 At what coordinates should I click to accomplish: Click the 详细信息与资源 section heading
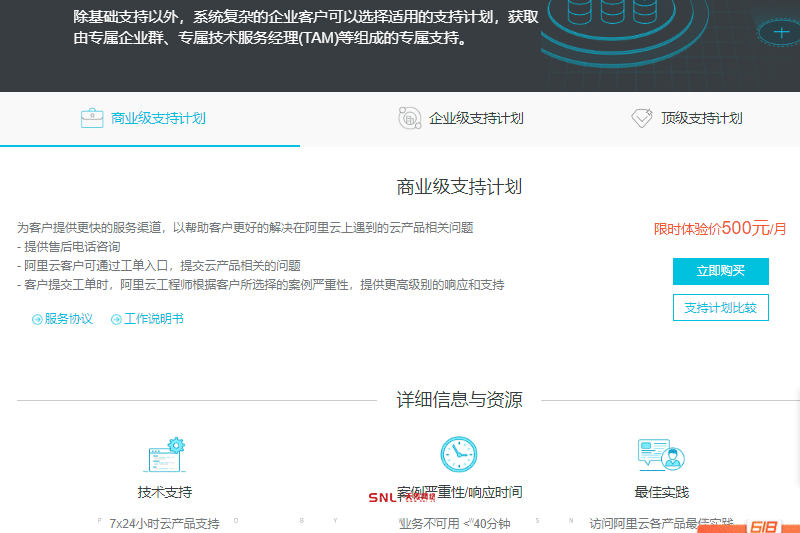coord(459,399)
